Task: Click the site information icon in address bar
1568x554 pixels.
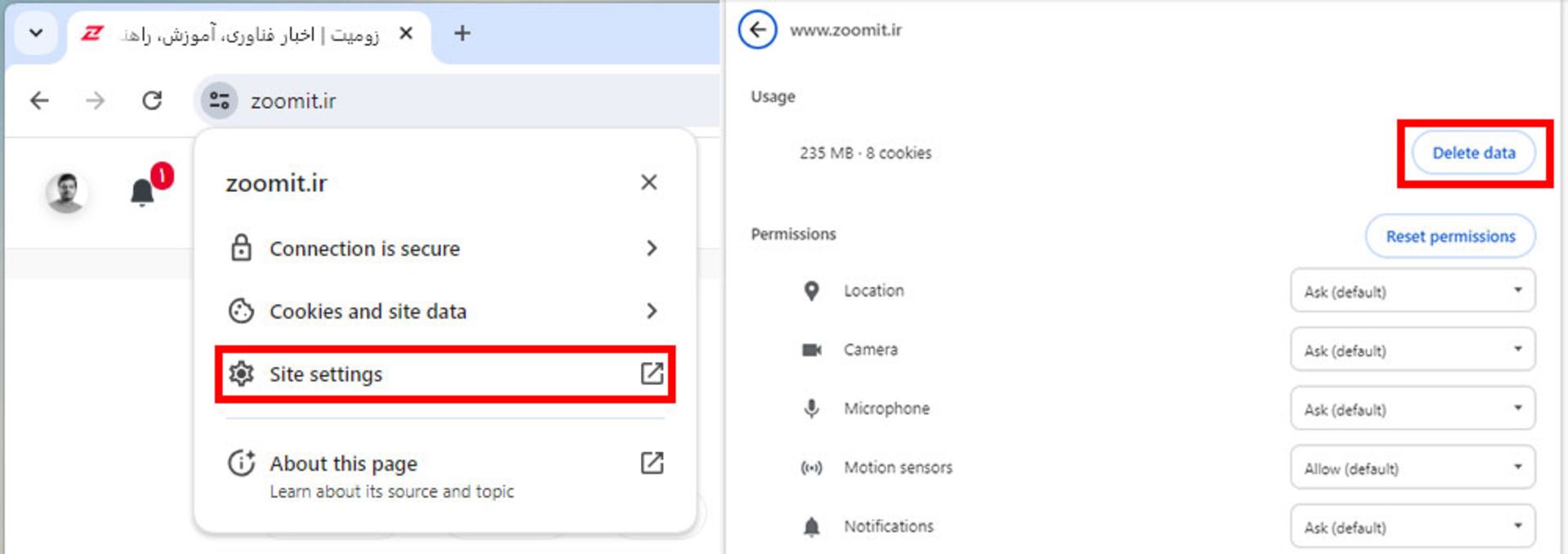Action: [x=219, y=101]
